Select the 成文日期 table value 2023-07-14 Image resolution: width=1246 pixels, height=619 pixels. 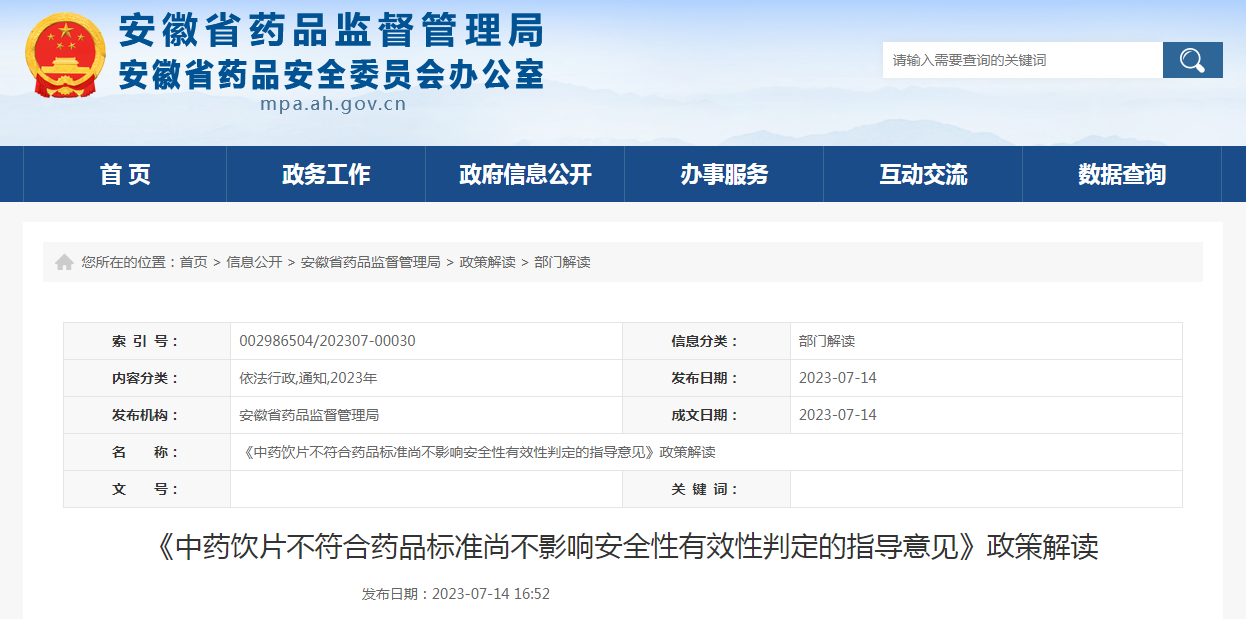tap(838, 415)
